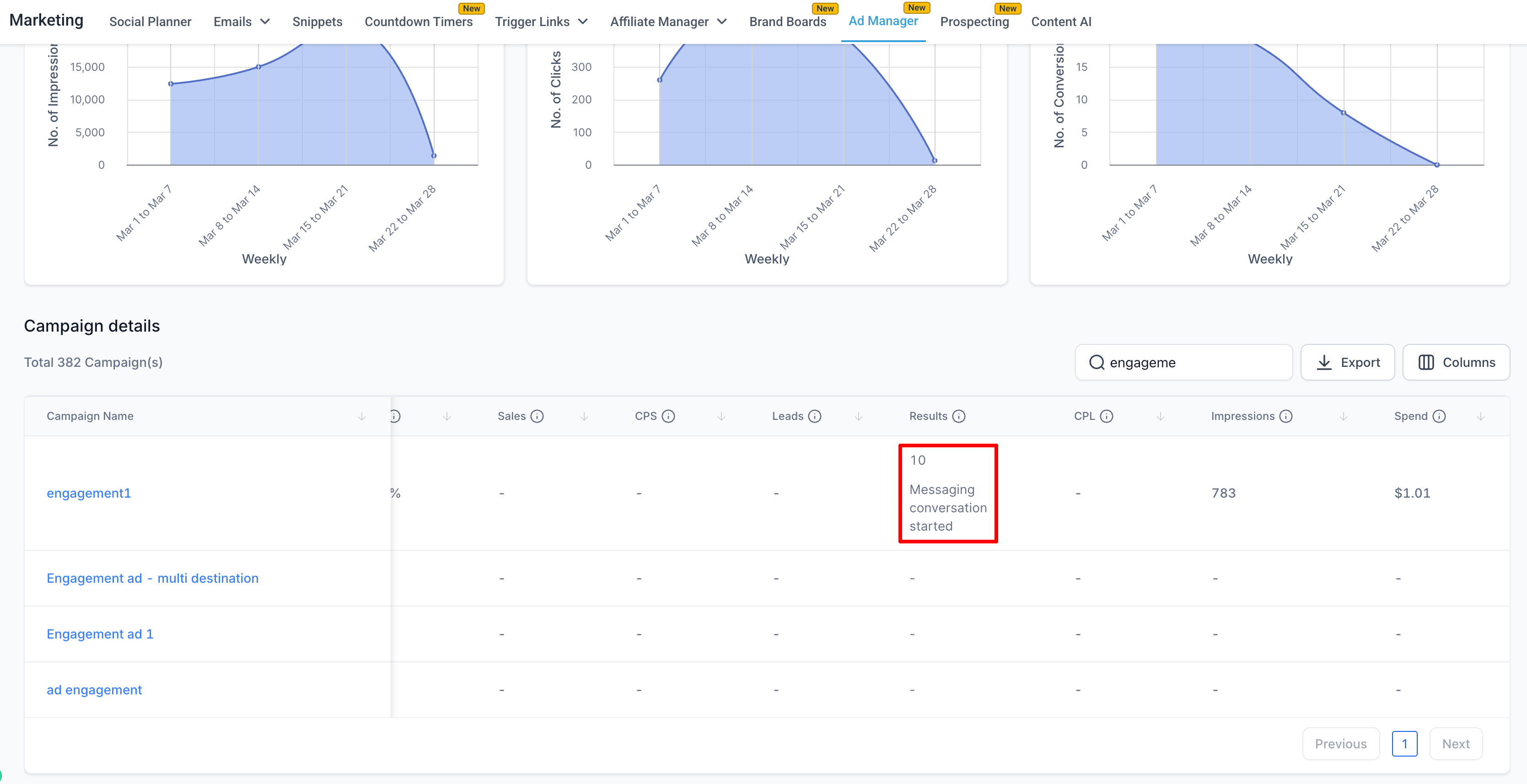Screen dimensions: 1527x784
Task: Click the Impressions column info icon
Action: tap(1285, 416)
